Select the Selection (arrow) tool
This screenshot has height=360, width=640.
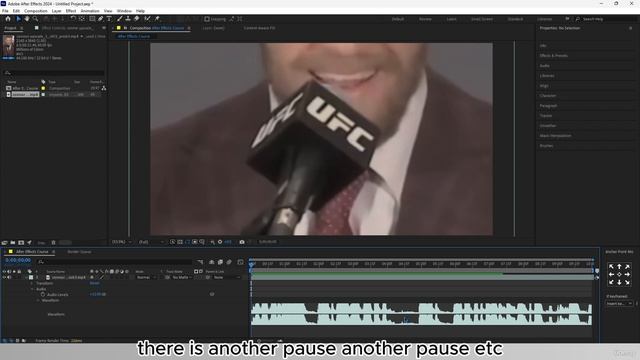(18, 19)
